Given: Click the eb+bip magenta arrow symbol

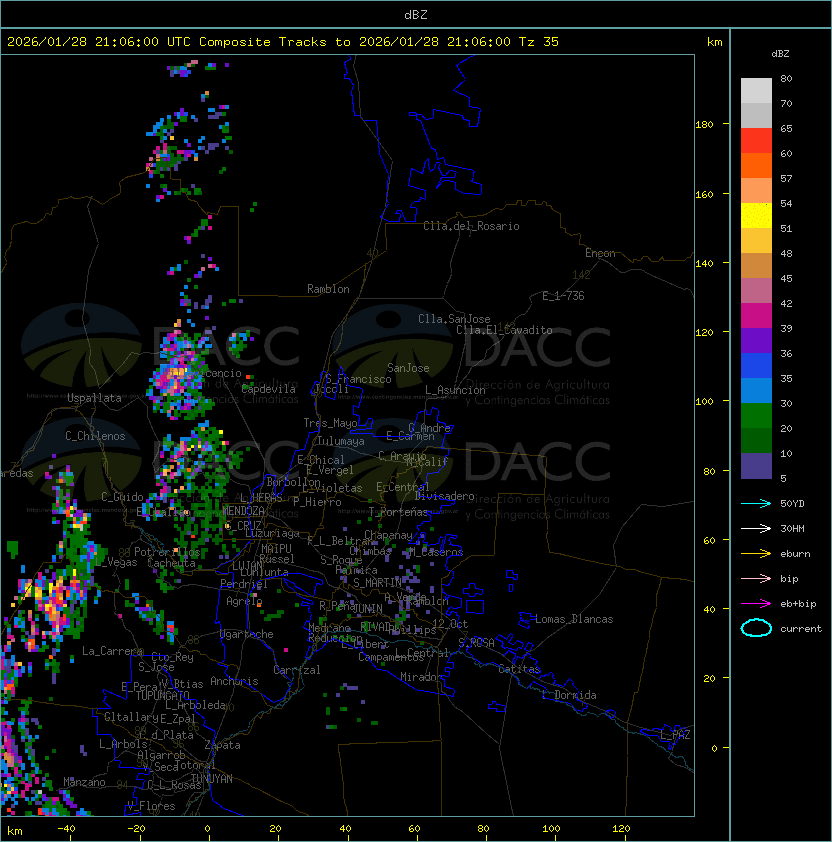Looking at the screenshot, I should click(756, 603).
